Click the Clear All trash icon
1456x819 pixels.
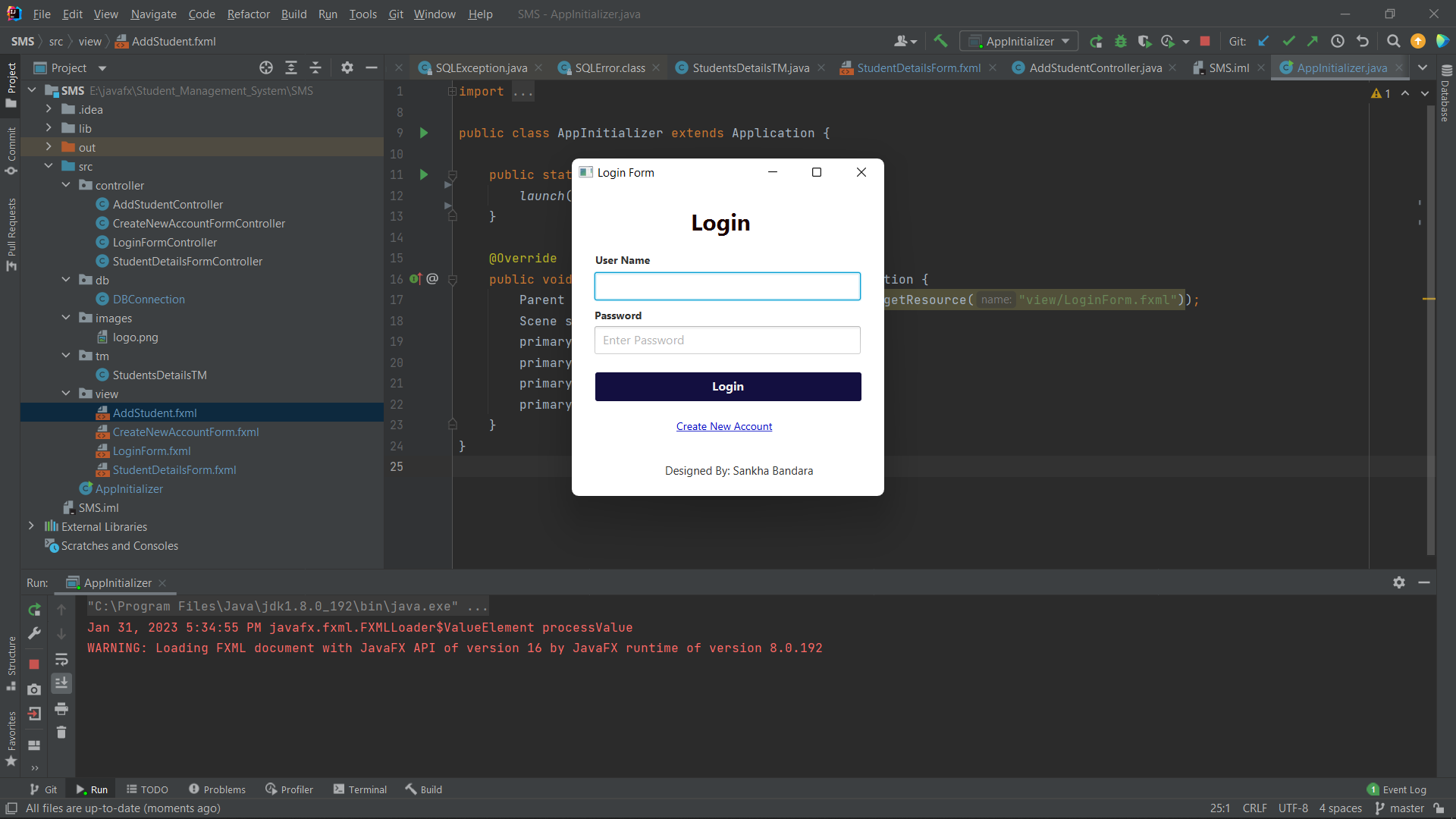click(61, 733)
